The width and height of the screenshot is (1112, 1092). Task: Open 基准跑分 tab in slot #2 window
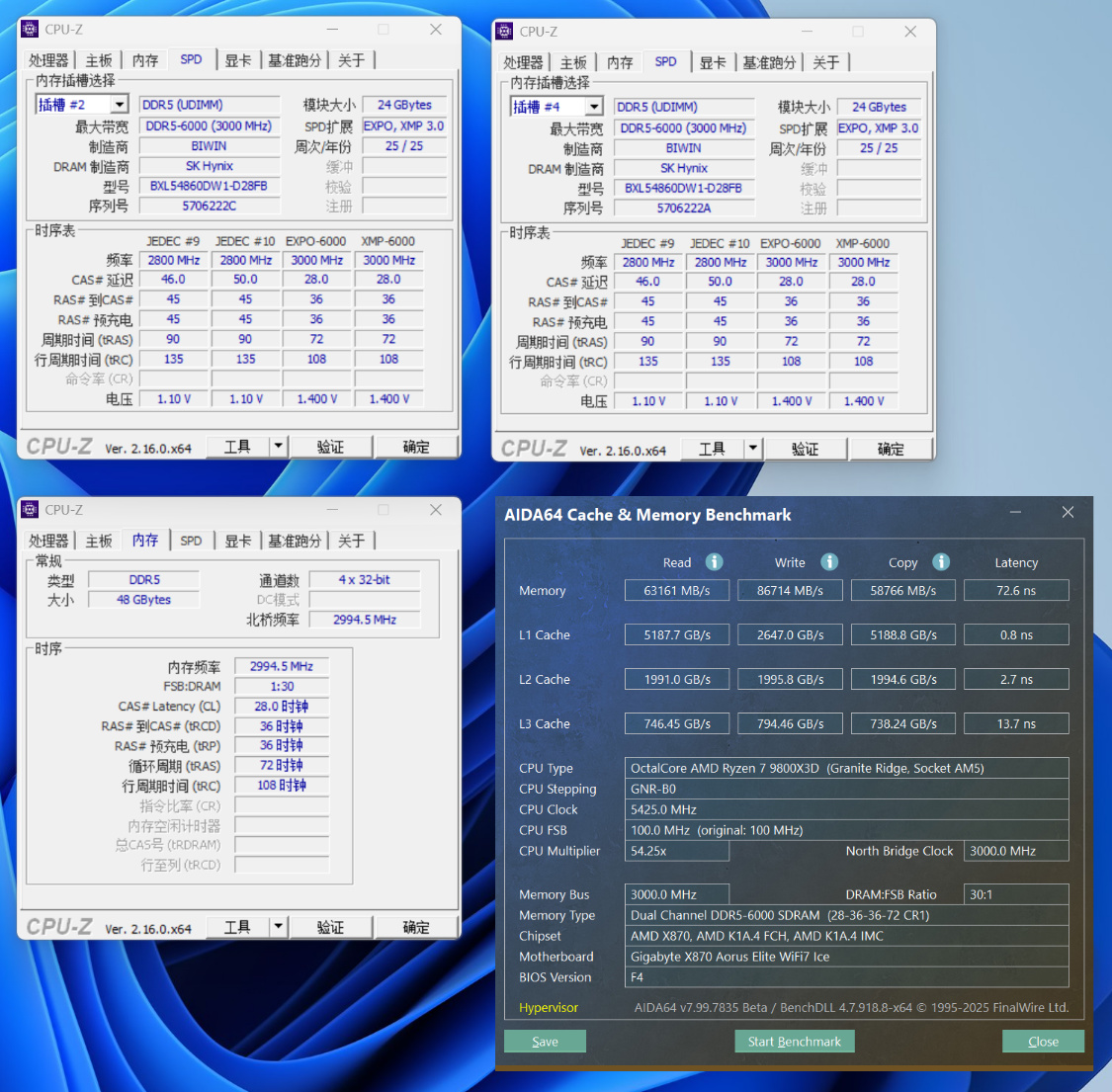pos(295,60)
